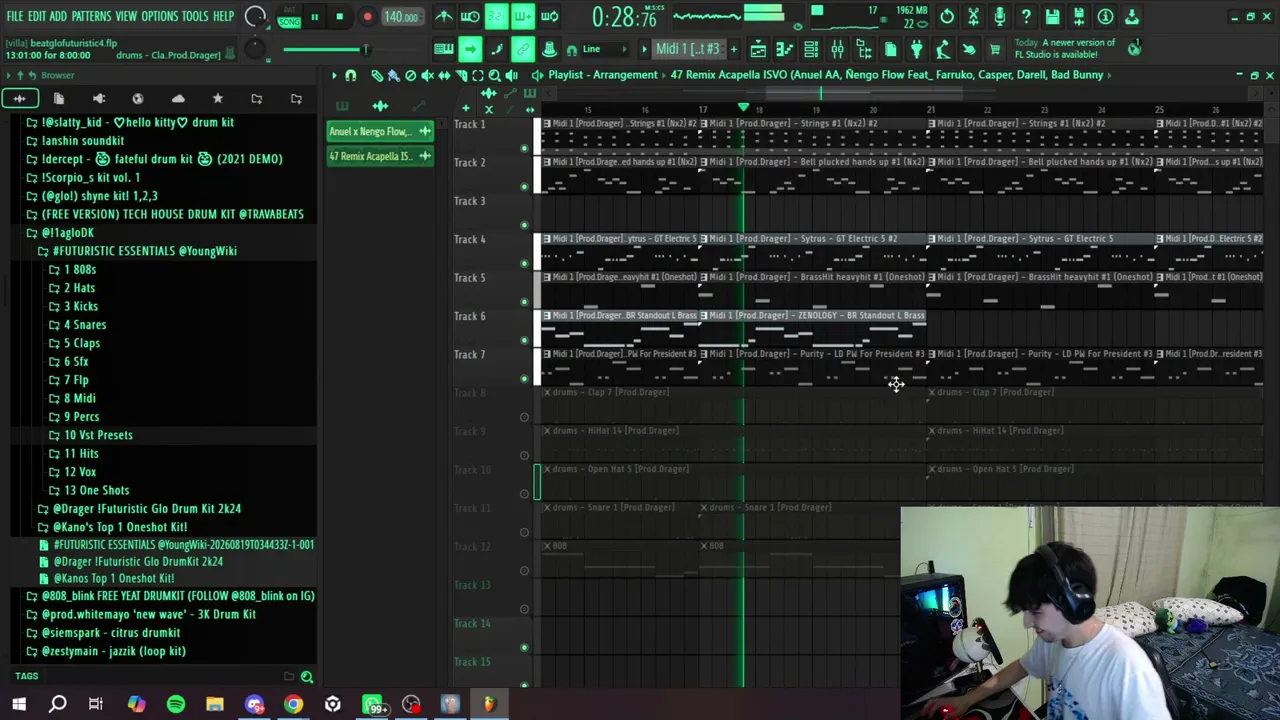Open the shopping cart content library
The image size is (1280, 720).
pos(994,49)
